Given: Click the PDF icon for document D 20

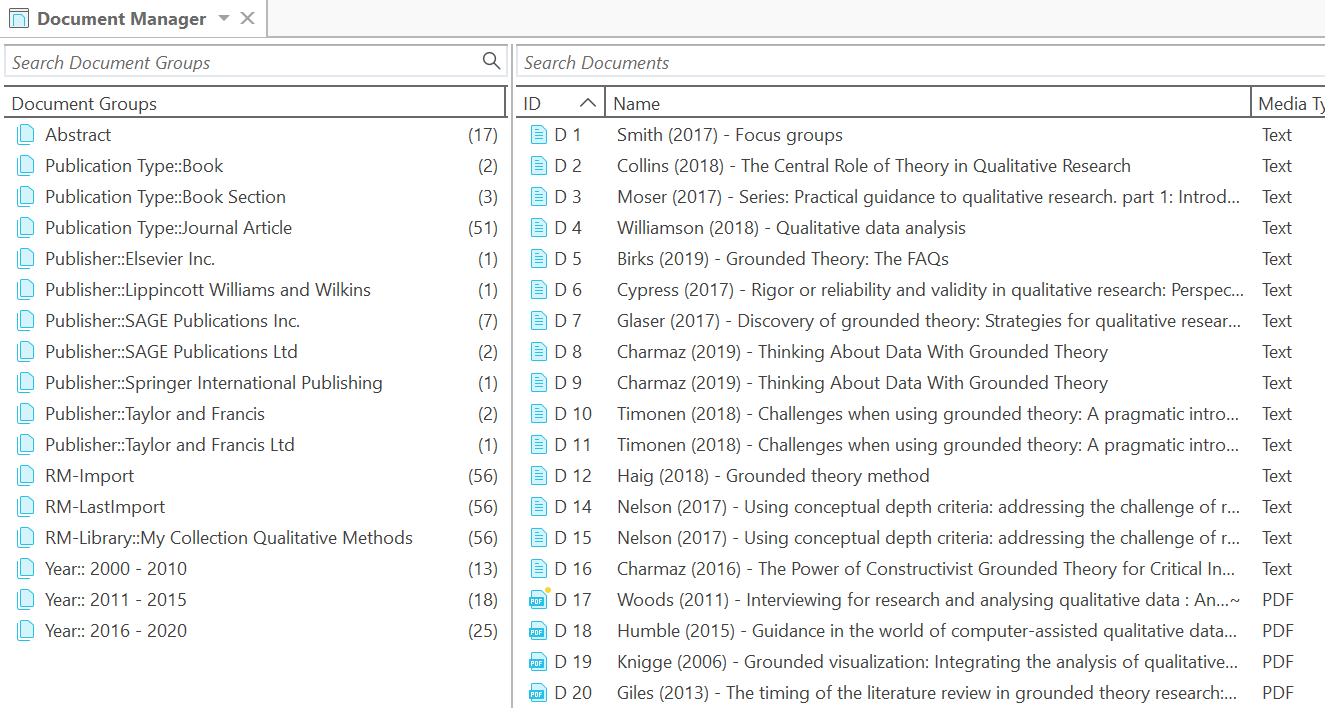Looking at the screenshot, I should tap(539, 693).
